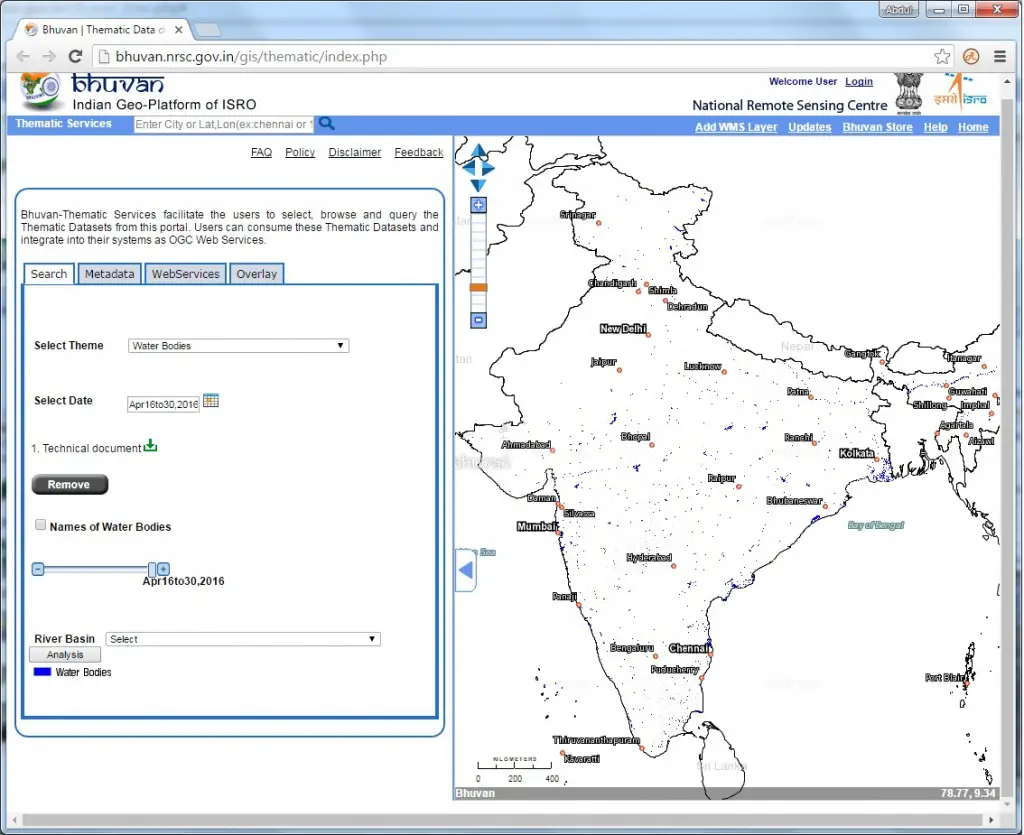1024x835 pixels.
Task: Step date slider back with minus
Action: tap(38, 569)
